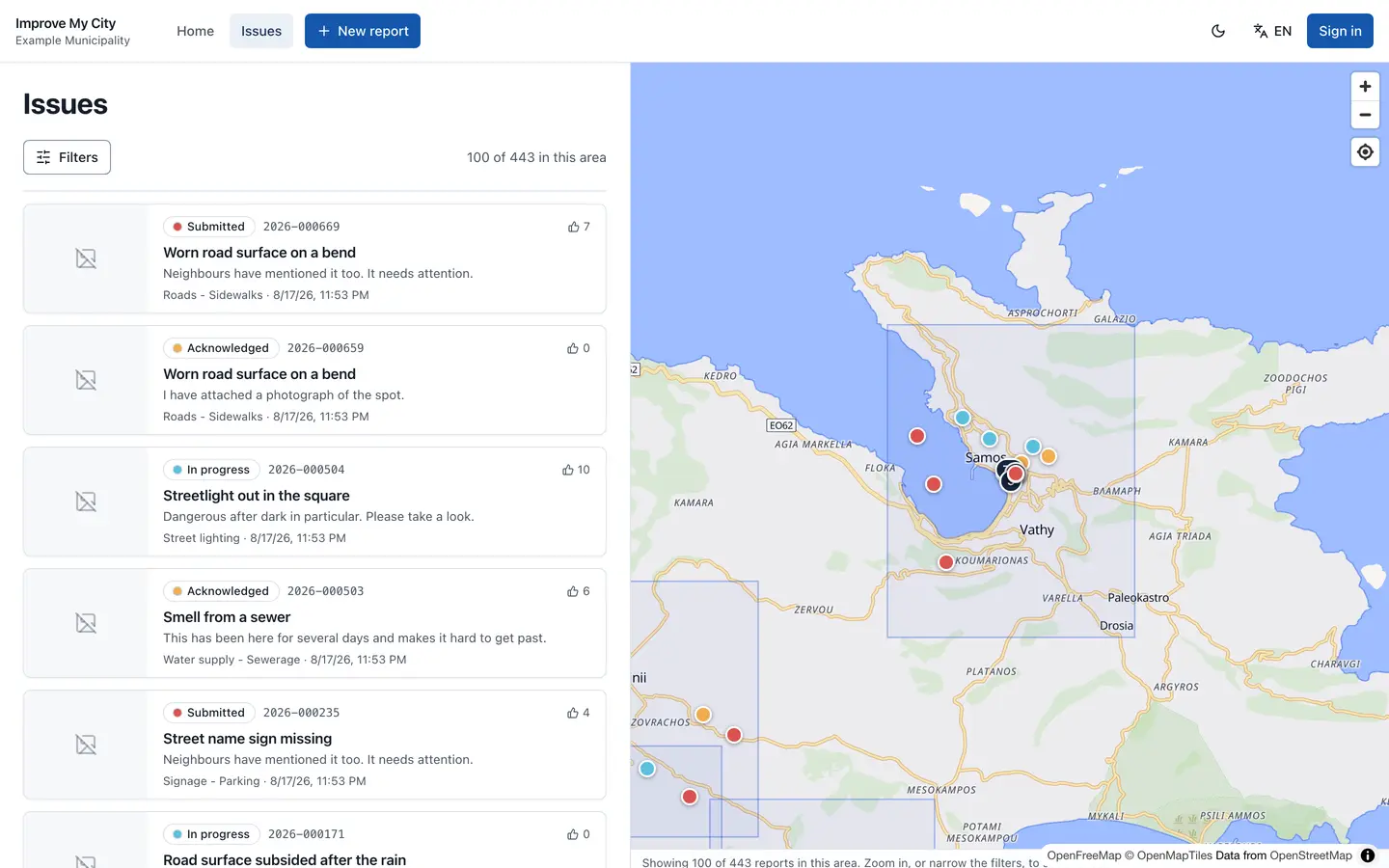Open image placeholder of Street name sign issue
The height and width of the screenshot is (868, 1389).
86,745
